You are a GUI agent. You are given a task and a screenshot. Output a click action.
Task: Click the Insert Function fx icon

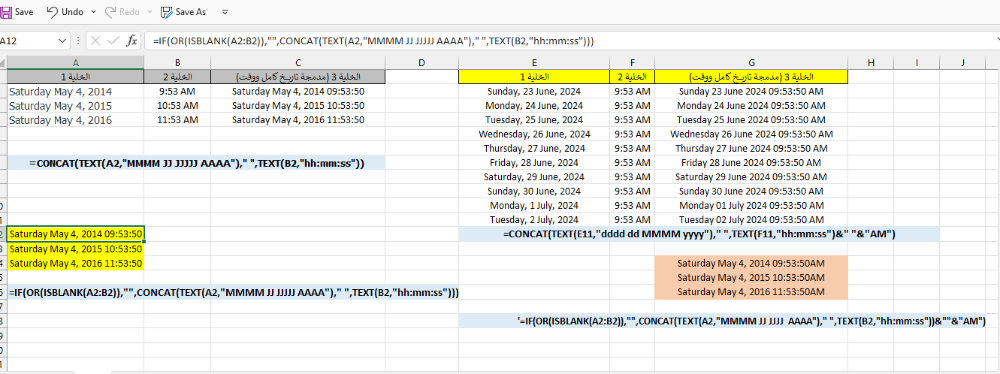[x=132, y=41]
